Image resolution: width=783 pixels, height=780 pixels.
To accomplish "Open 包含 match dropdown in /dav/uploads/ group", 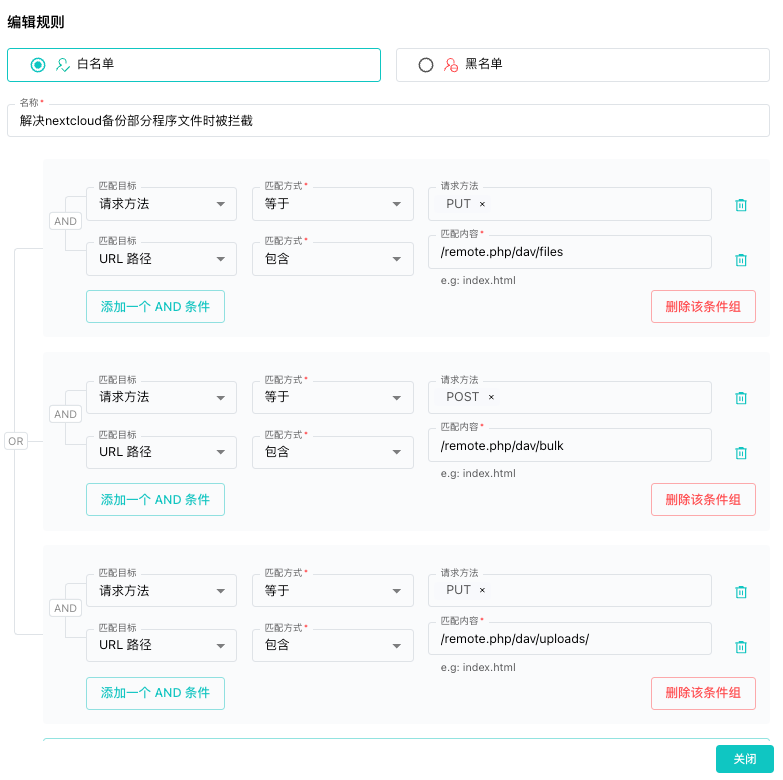I will click(333, 645).
